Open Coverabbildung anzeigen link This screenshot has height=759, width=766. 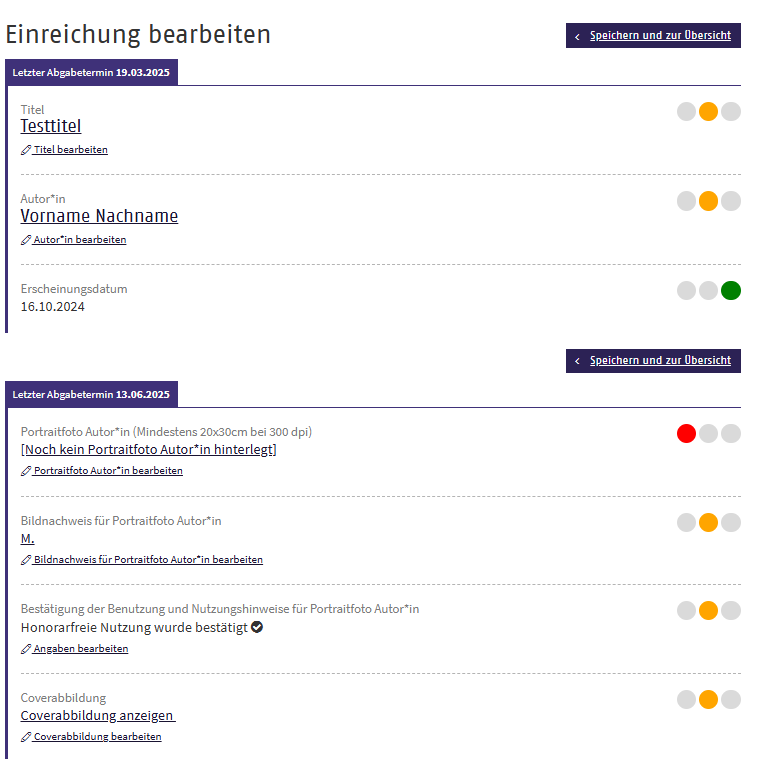pos(98,716)
